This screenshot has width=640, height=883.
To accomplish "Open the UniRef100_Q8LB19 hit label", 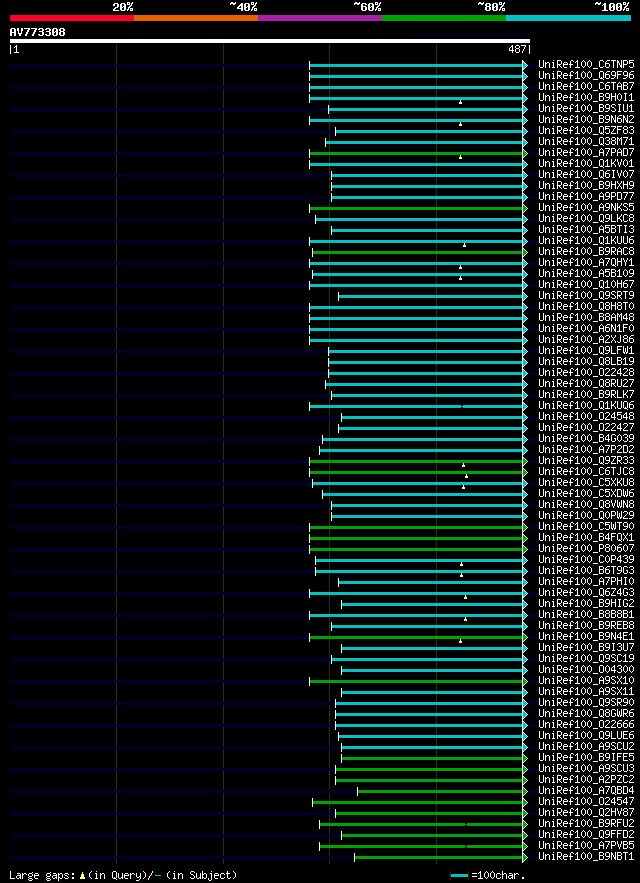I will pyautogui.click(x=586, y=362).
